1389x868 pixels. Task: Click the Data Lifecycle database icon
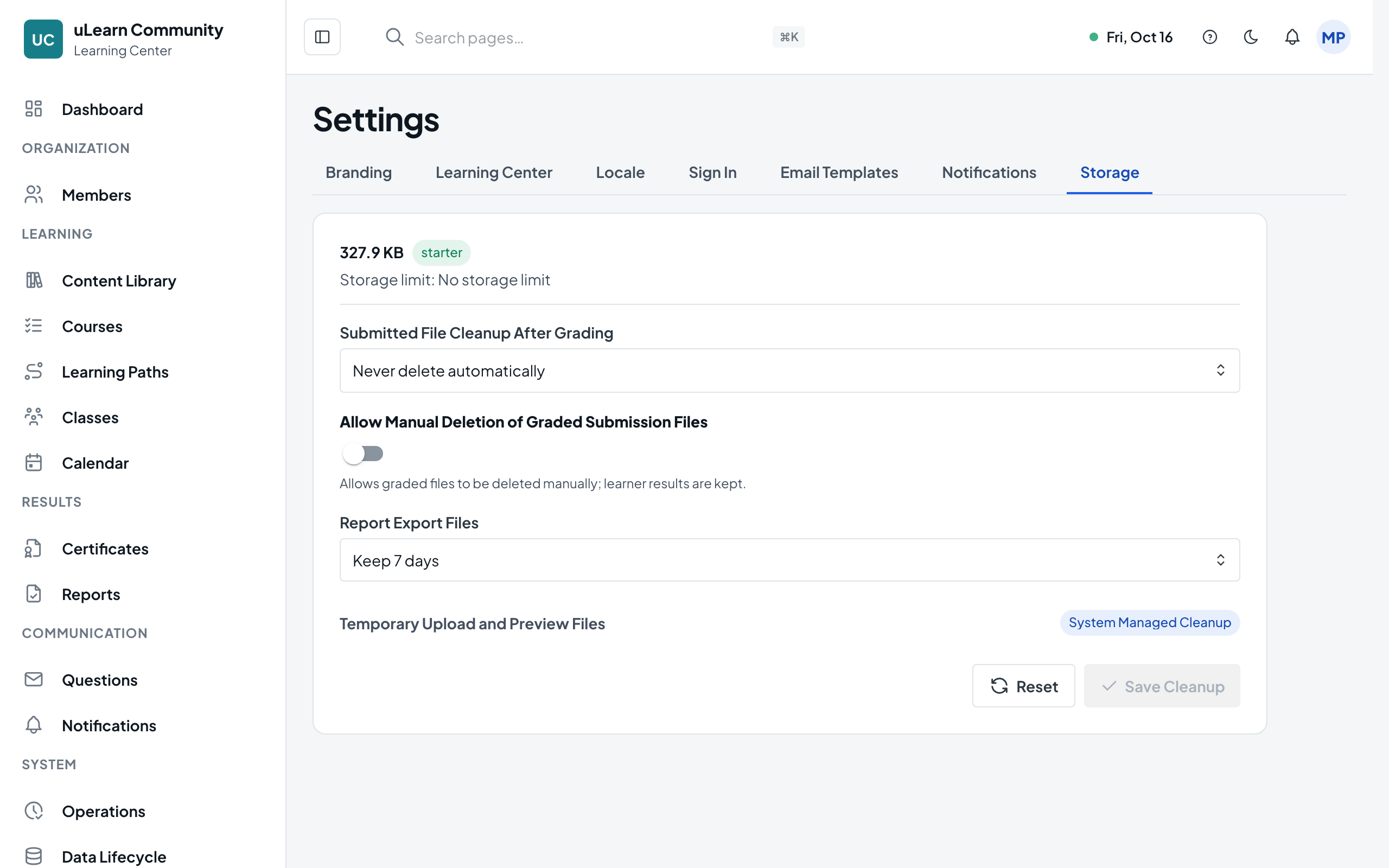[33, 856]
